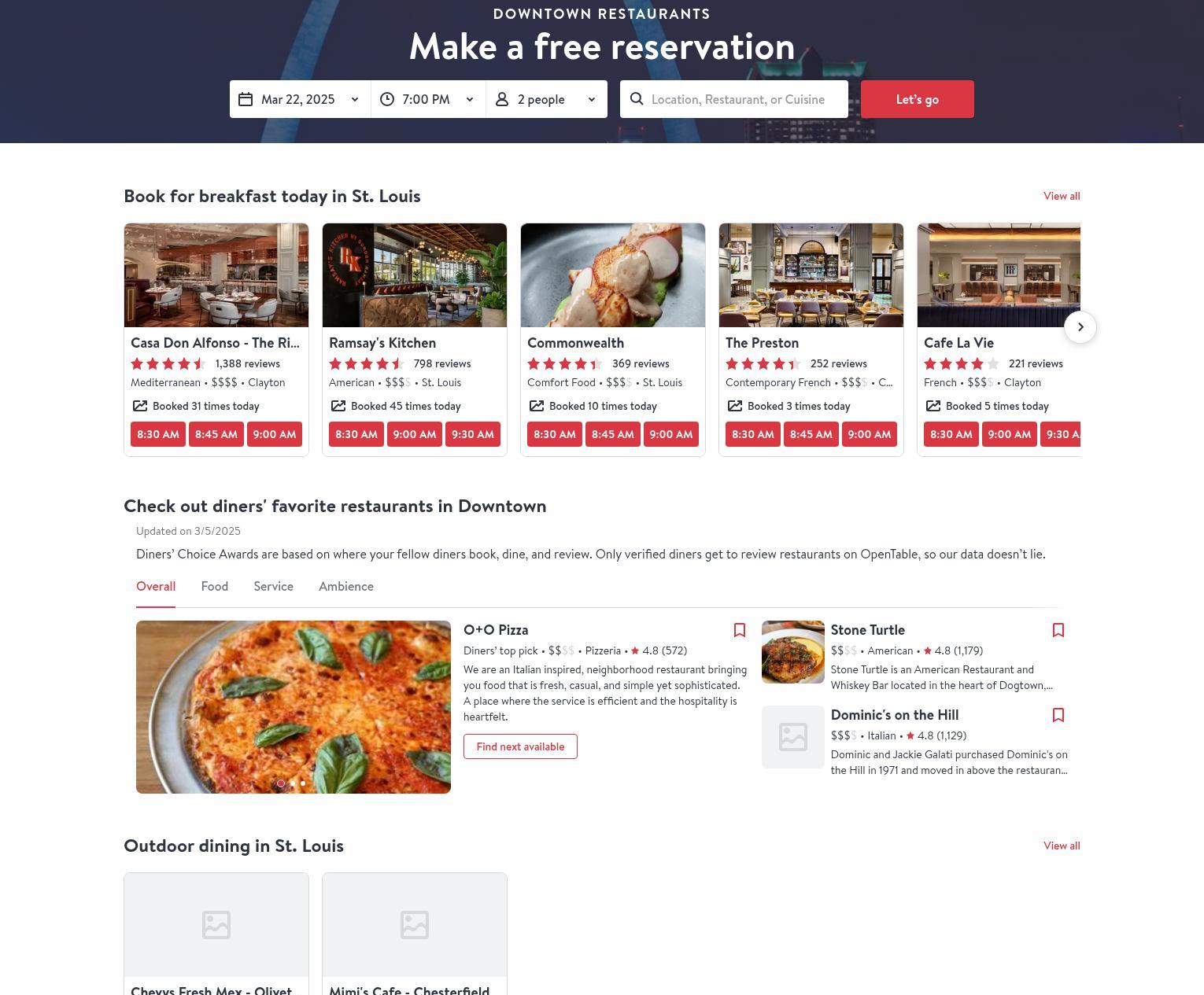
Task: Click the clock icon beside 7:00 PM
Action: point(387,99)
